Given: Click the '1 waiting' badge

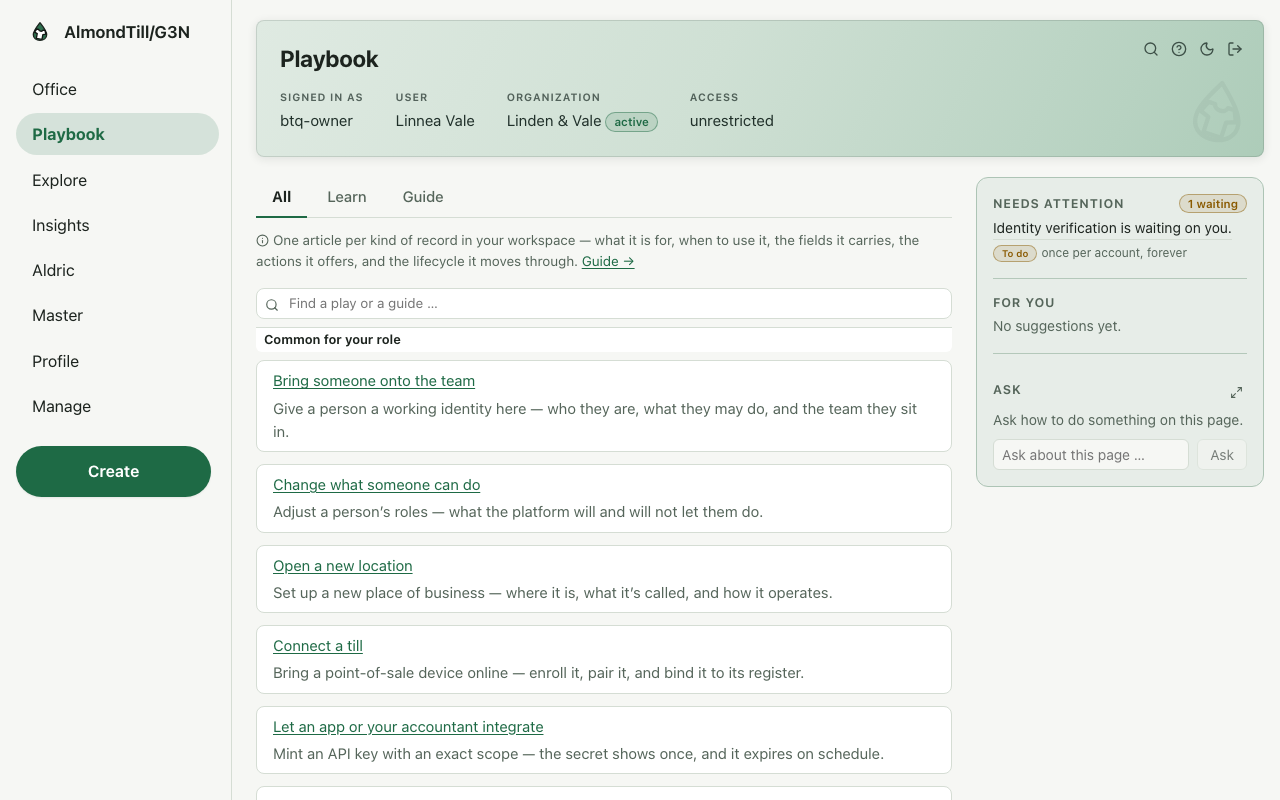Looking at the screenshot, I should (x=1213, y=204).
